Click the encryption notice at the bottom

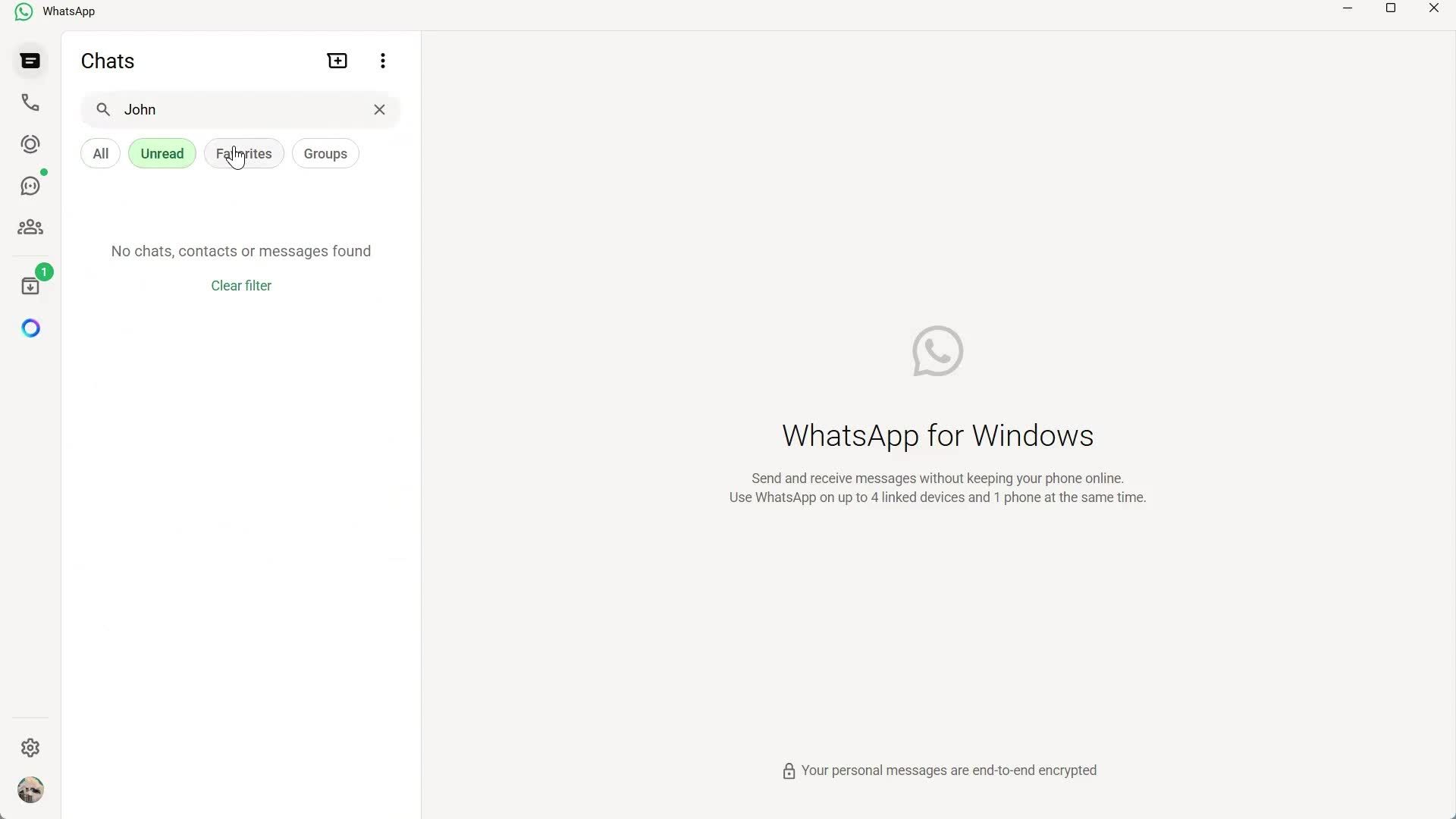click(937, 770)
